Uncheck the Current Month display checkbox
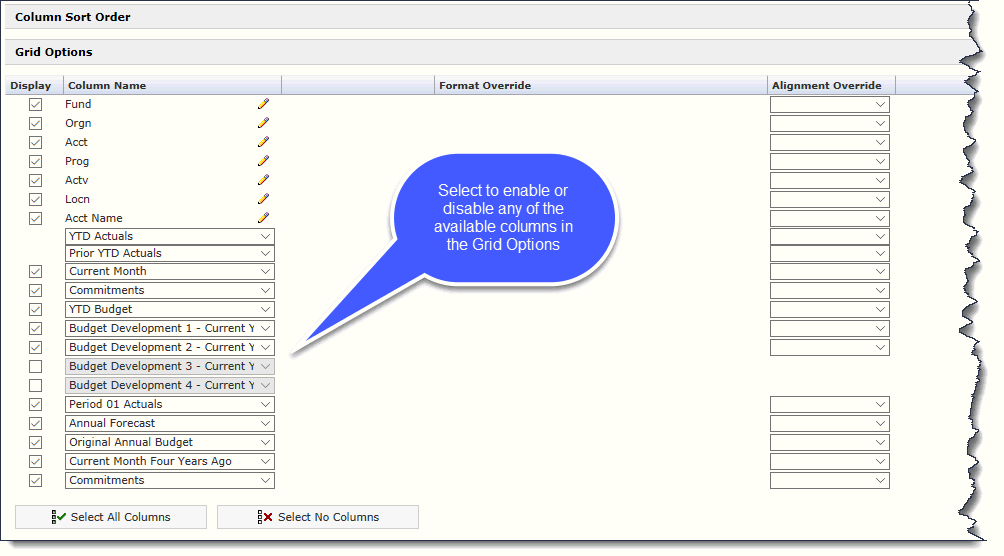The width and height of the screenshot is (1004, 556). (x=36, y=271)
